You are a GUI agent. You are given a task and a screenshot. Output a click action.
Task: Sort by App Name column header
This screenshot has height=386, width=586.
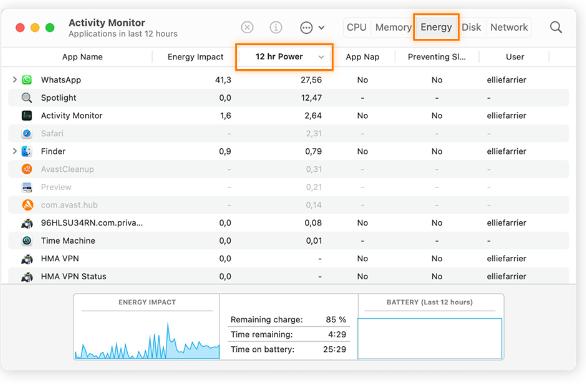(x=82, y=57)
